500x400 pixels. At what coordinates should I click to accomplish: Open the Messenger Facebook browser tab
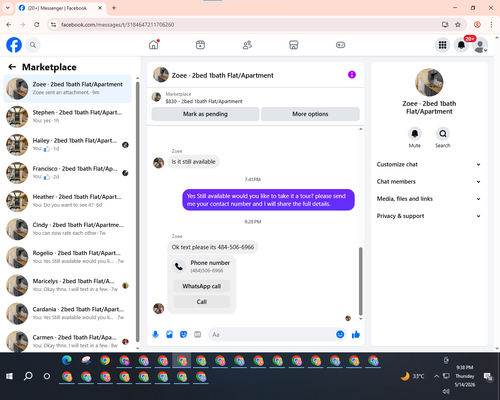click(60, 8)
